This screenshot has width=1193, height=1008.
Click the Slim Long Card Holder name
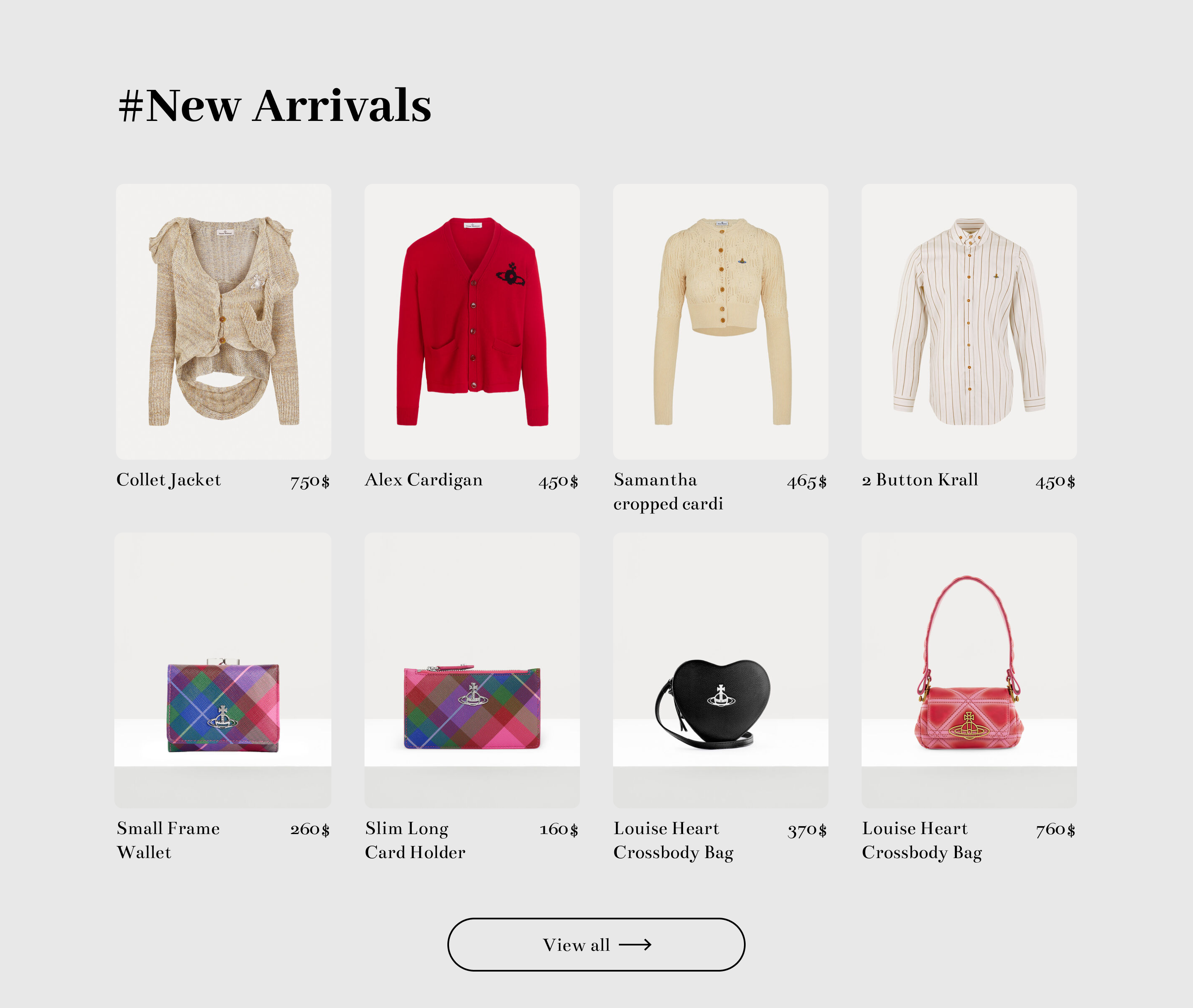click(x=415, y=840)
